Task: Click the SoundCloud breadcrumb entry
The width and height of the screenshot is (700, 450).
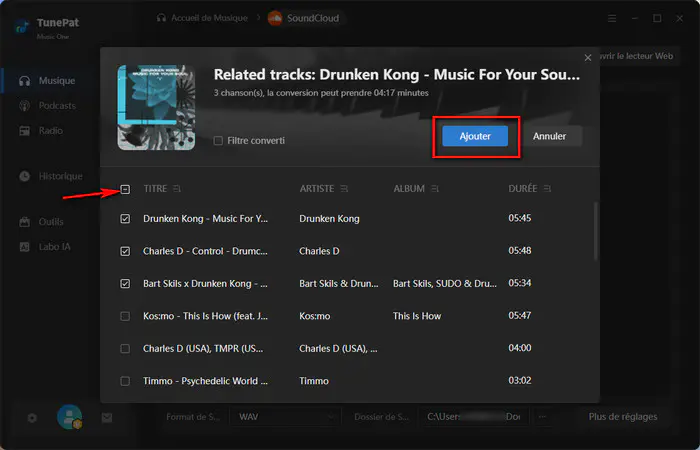Action: coord(304,18)
